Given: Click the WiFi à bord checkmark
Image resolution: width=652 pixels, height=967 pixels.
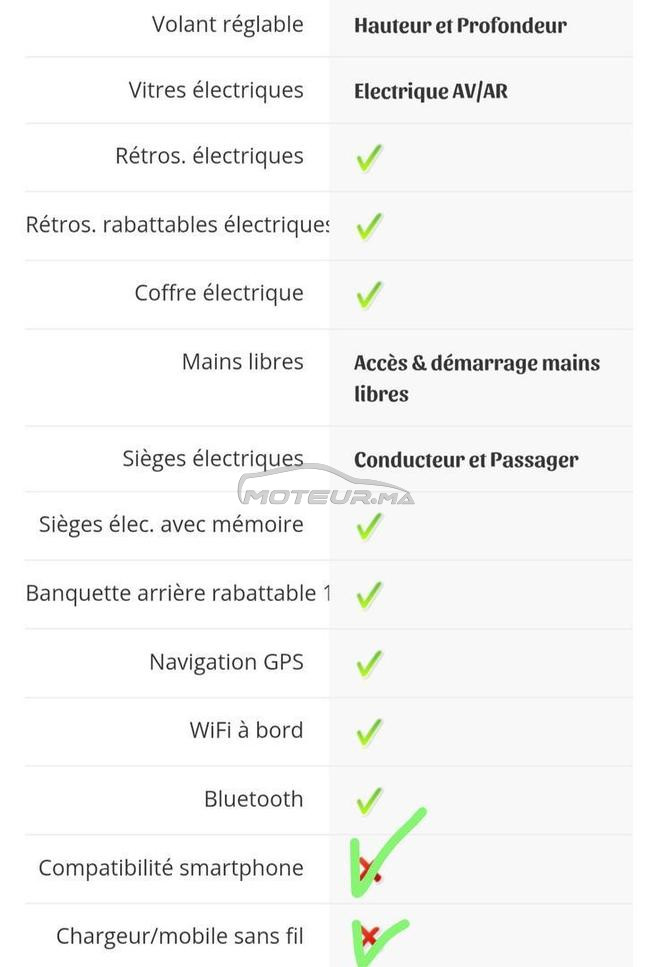Looking at the screenshot, I should pos(369,732).
